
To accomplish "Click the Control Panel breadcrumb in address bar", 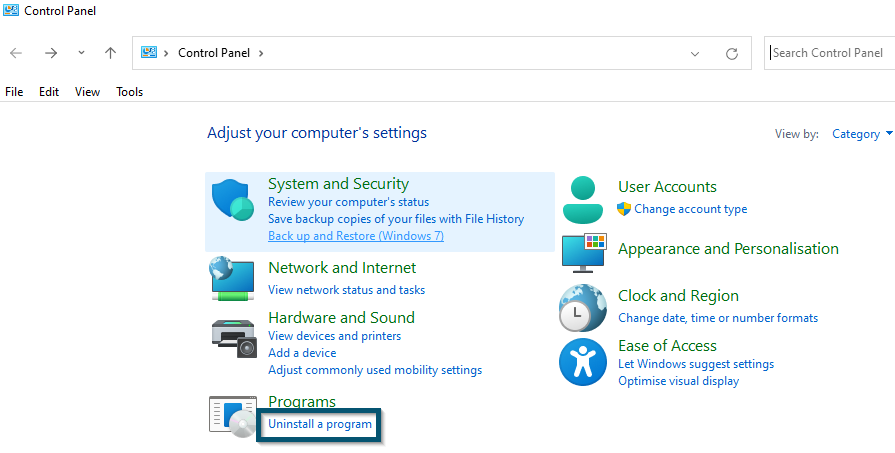I will pyautogui.click(x=214, y=53).
